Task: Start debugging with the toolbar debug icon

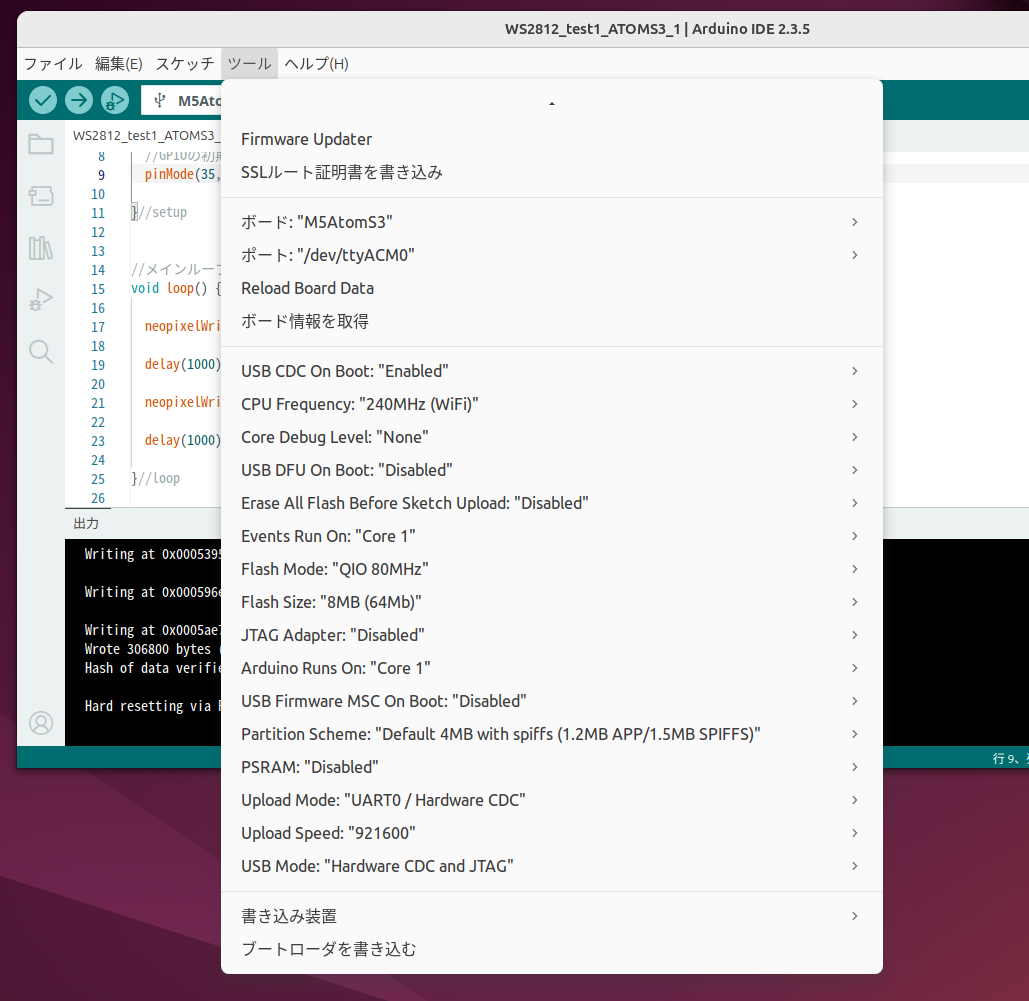Action: point(114,100)
